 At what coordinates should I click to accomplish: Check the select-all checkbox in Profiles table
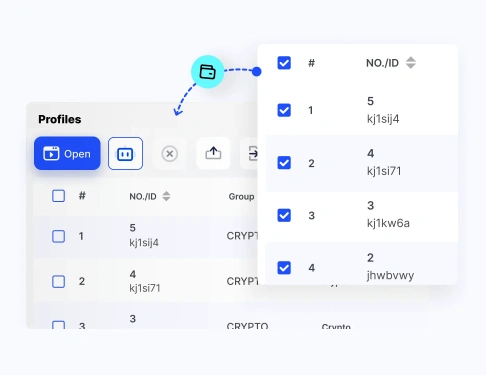(58, 196)
